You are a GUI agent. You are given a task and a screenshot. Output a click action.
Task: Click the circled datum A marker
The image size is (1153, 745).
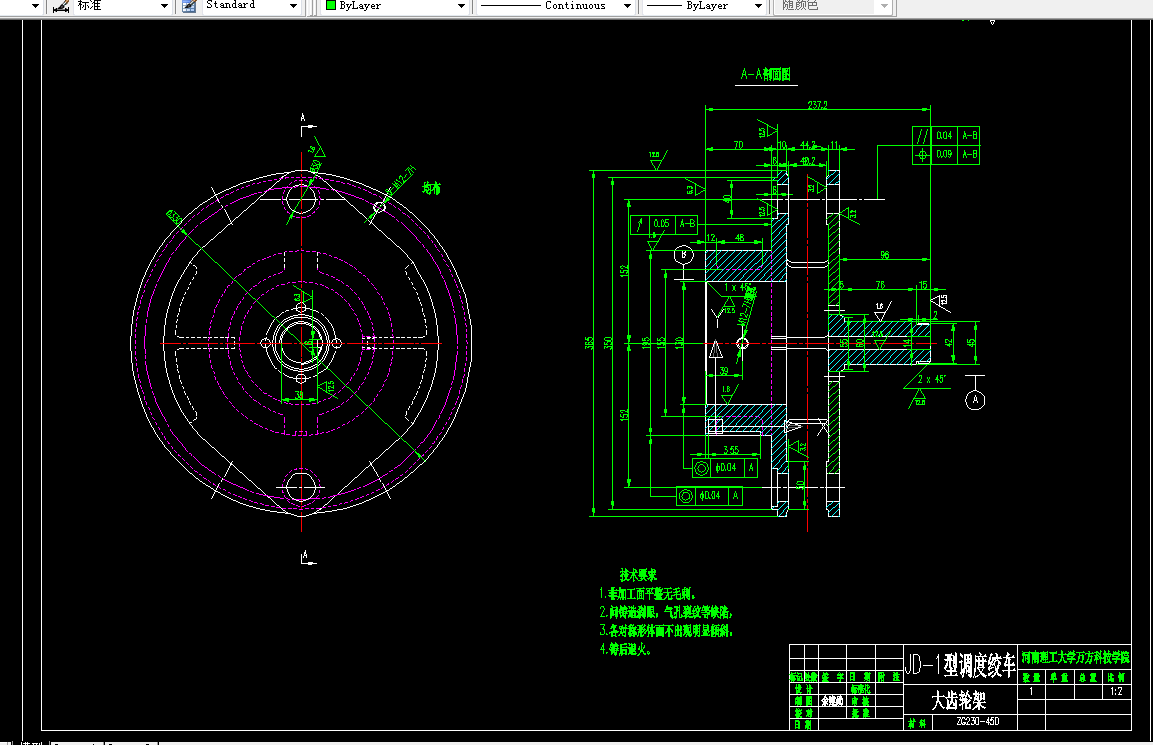[x=976, y=400]
